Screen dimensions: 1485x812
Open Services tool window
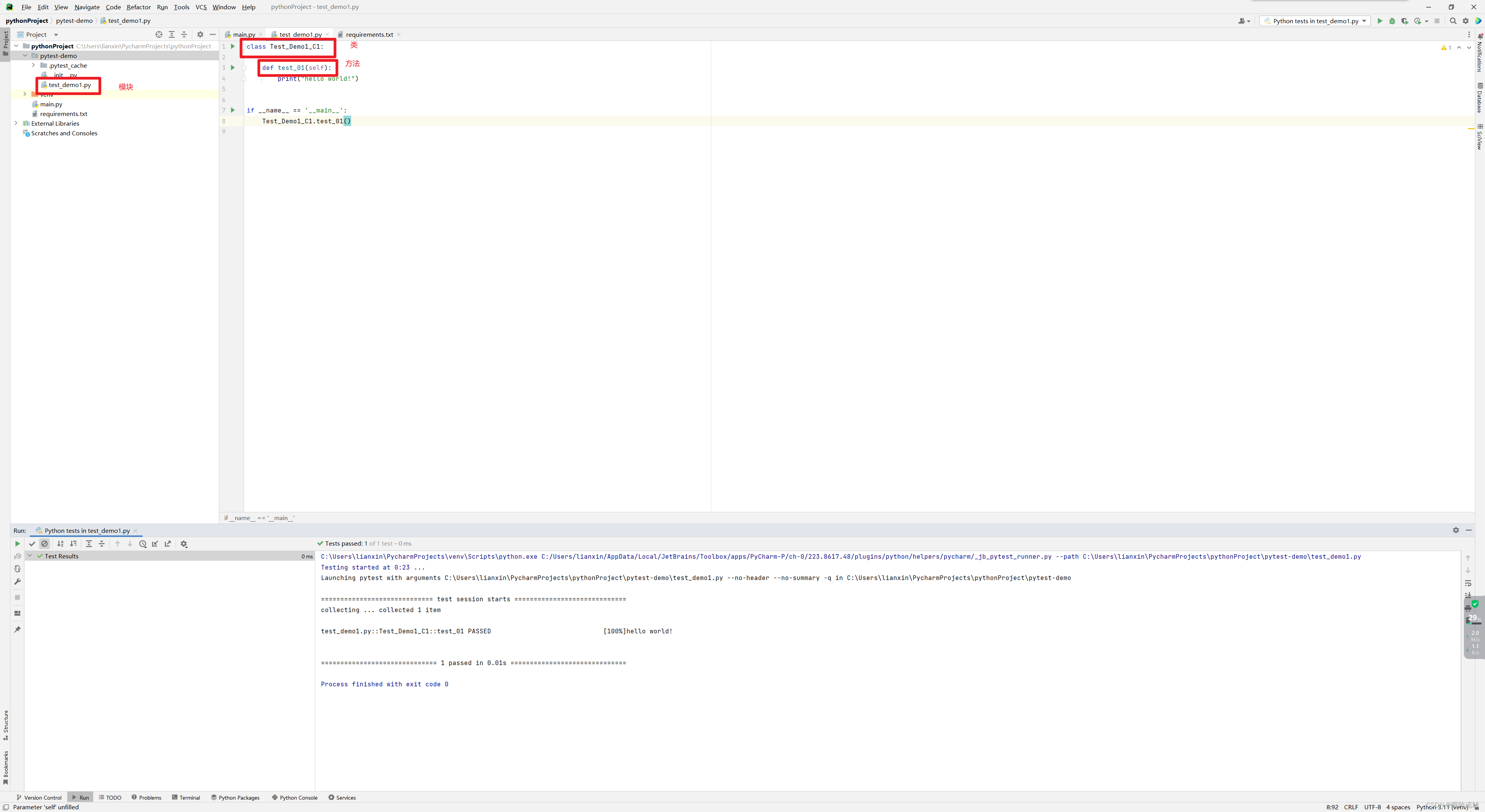(342, 798)
